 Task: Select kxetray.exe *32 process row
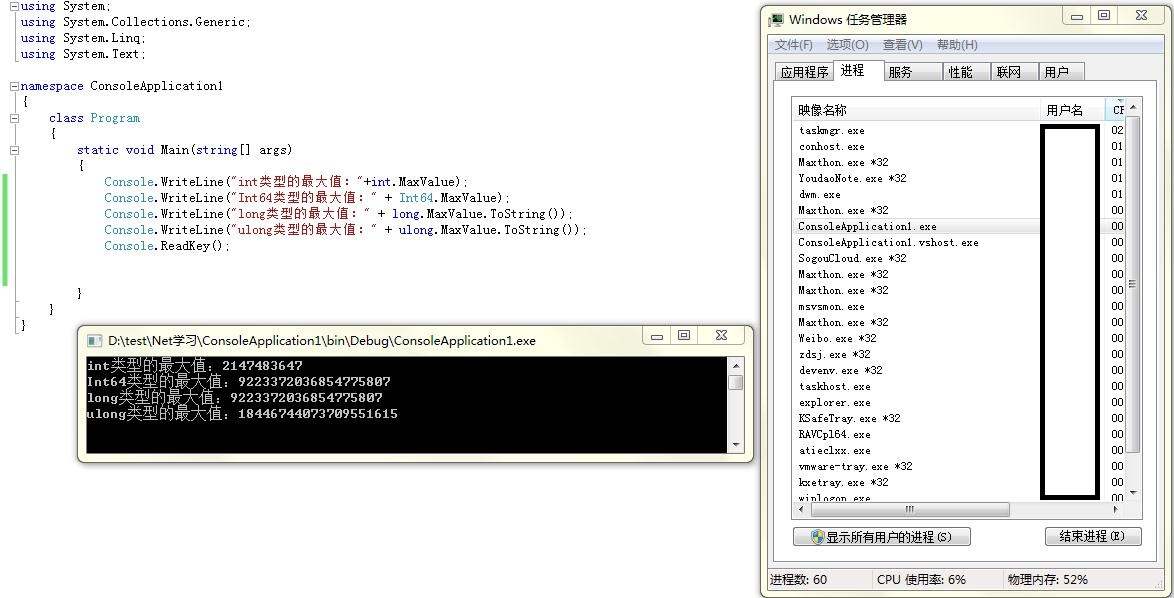[x=959, y=483]
